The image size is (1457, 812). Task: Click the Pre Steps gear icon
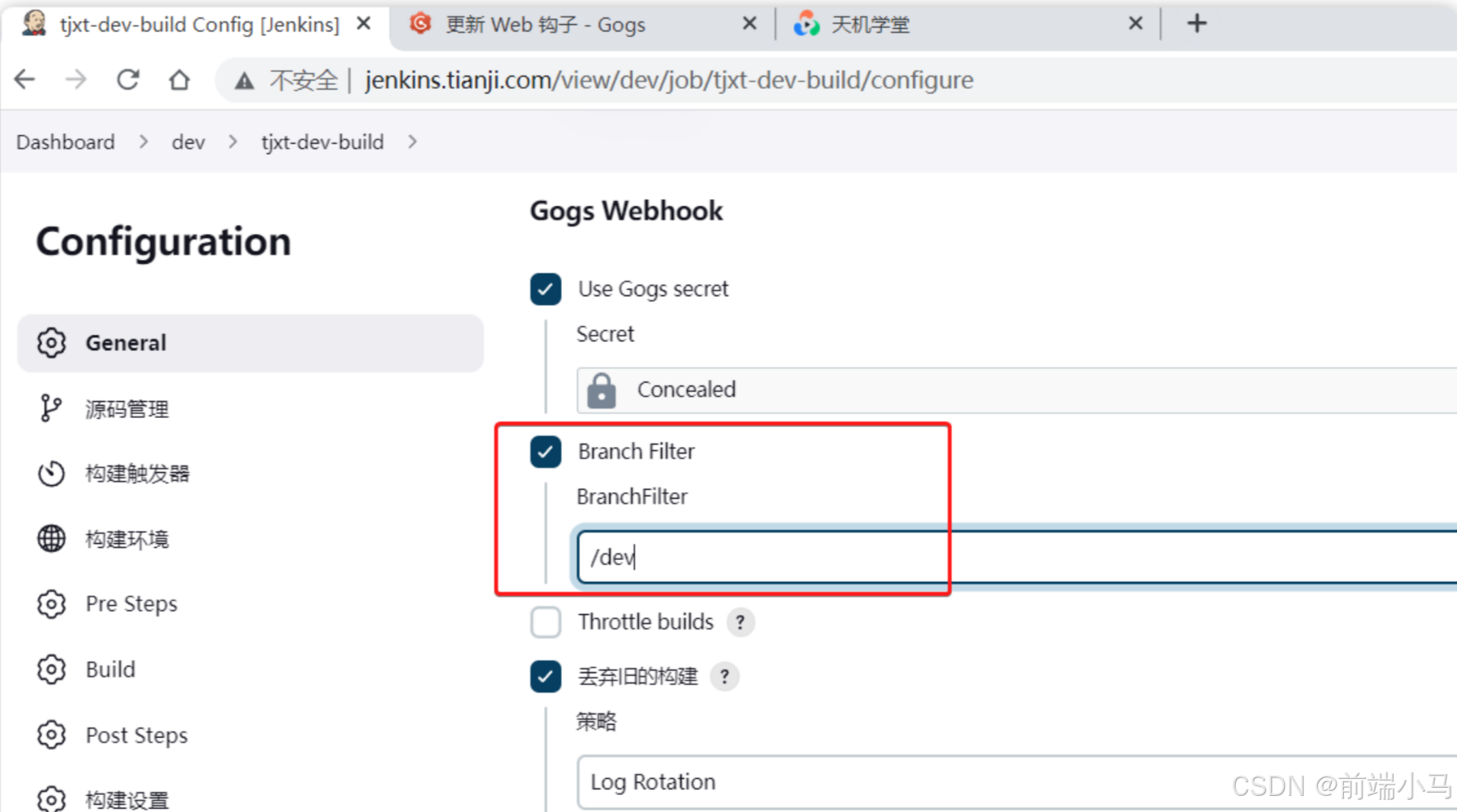tap(51, 604)
